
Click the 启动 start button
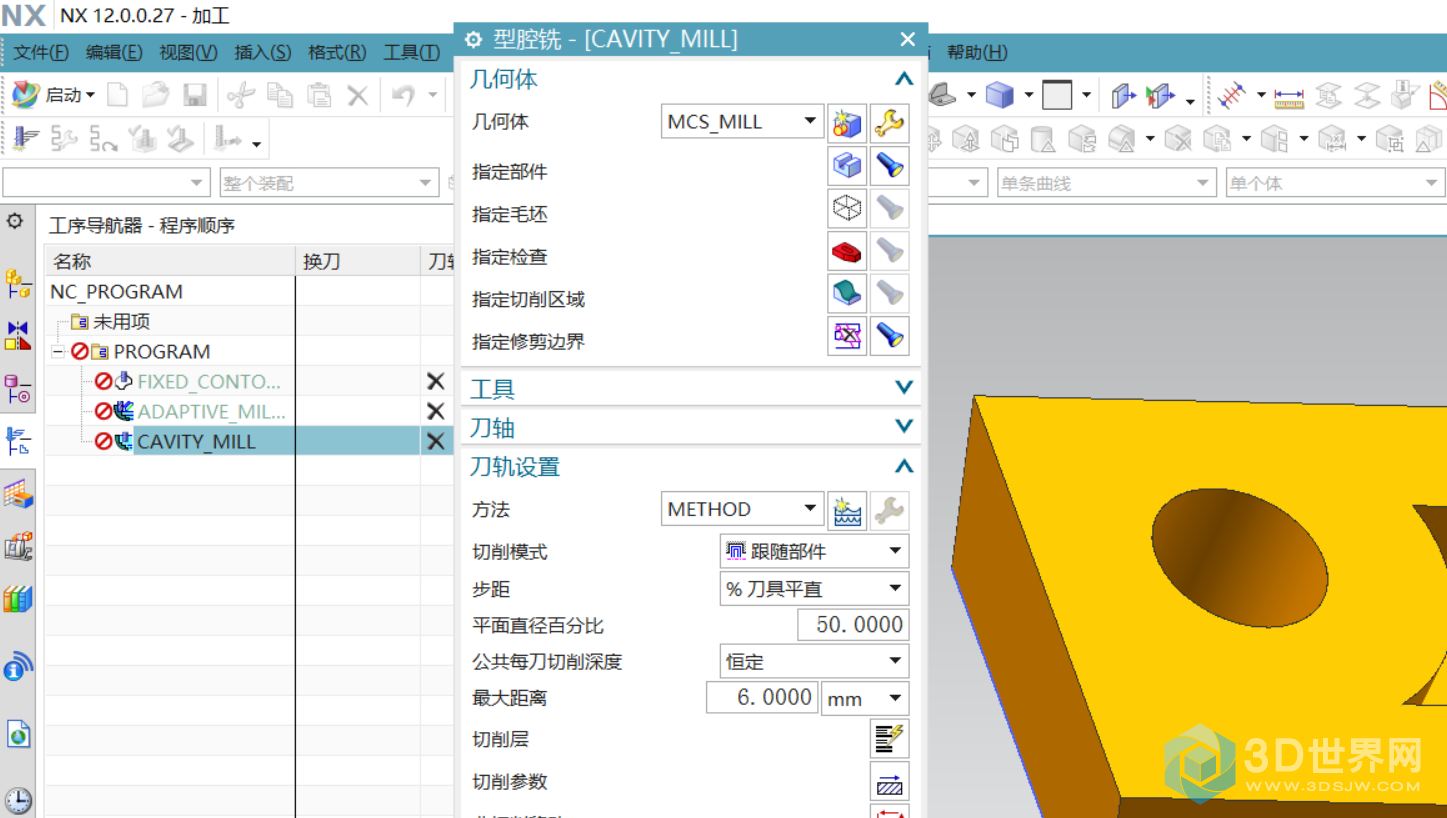tap(53, 95)
